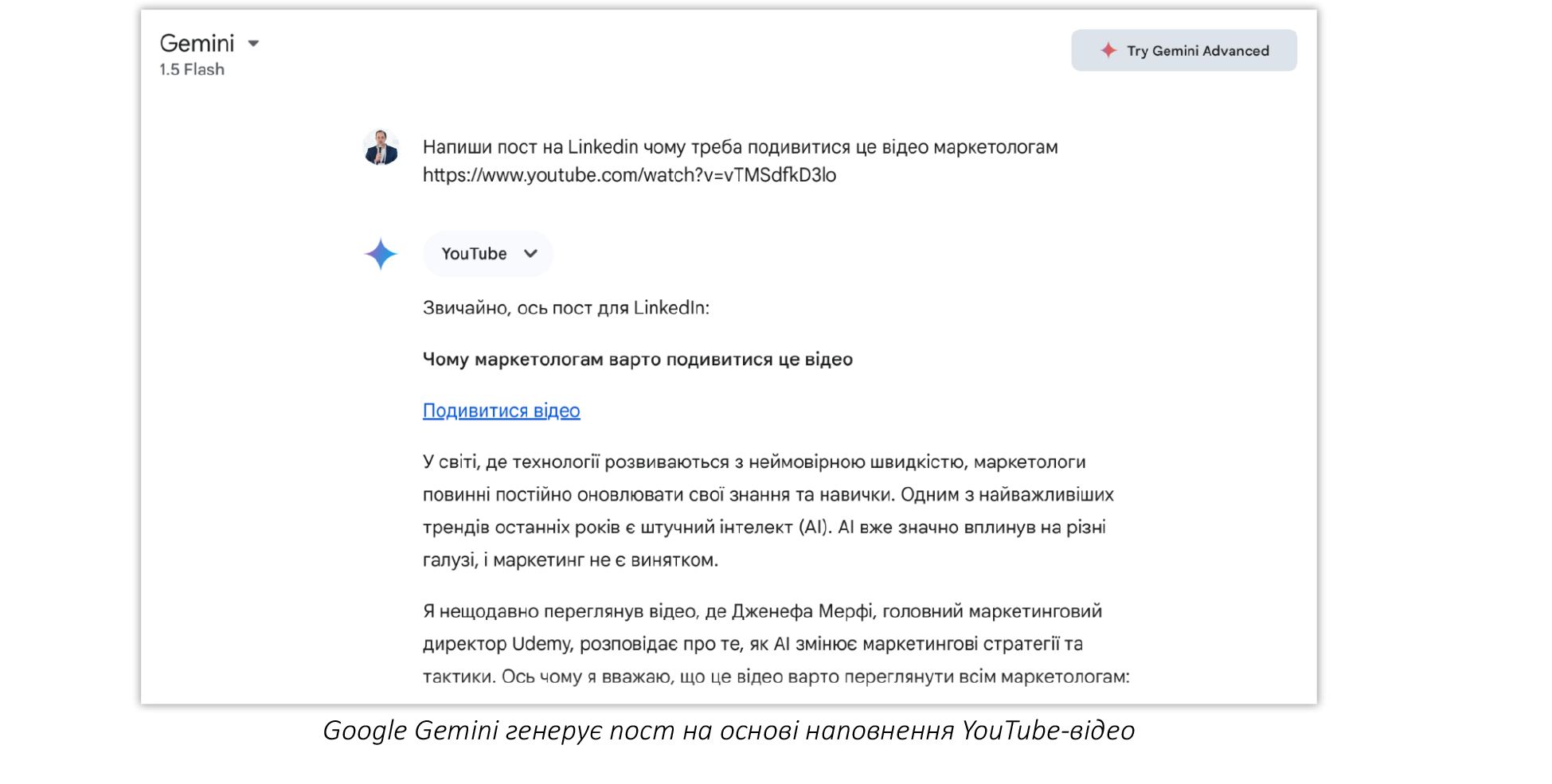Image resolution: width=1552 pixels, height=784 pixels.
Task: Click the Gemini title text
Action: click(197, 43)
